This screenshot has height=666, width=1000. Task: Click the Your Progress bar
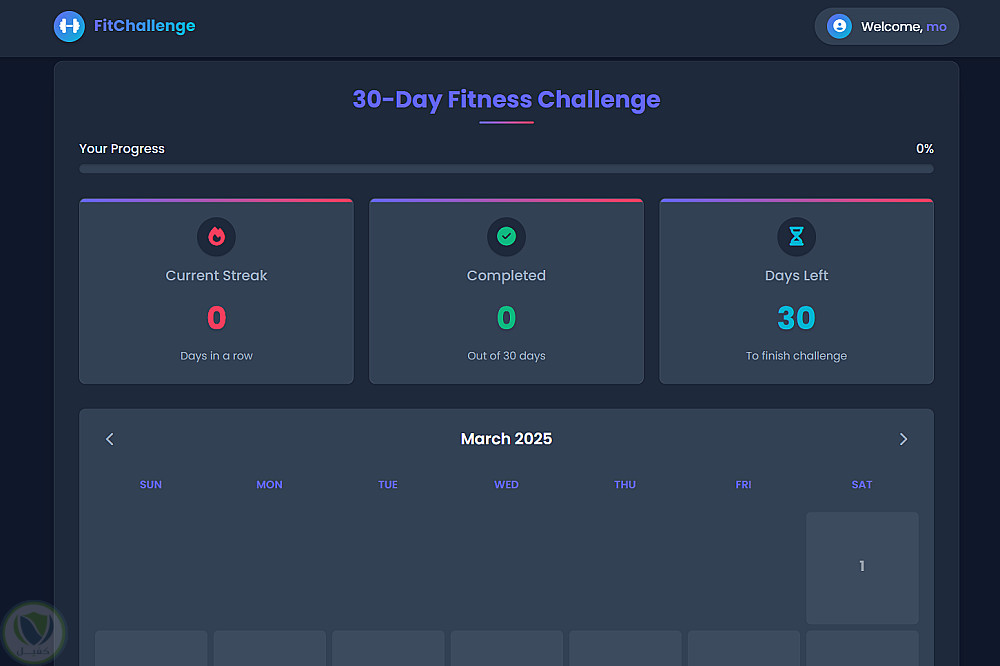coord(506,169)
